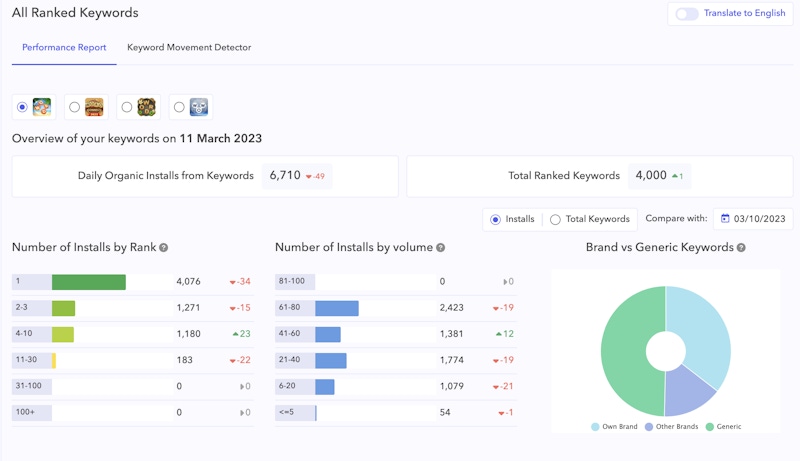Viewport: 800px width, 461px height.
Task: Click the green rank 1 installs bar
Action: [88, 282]
